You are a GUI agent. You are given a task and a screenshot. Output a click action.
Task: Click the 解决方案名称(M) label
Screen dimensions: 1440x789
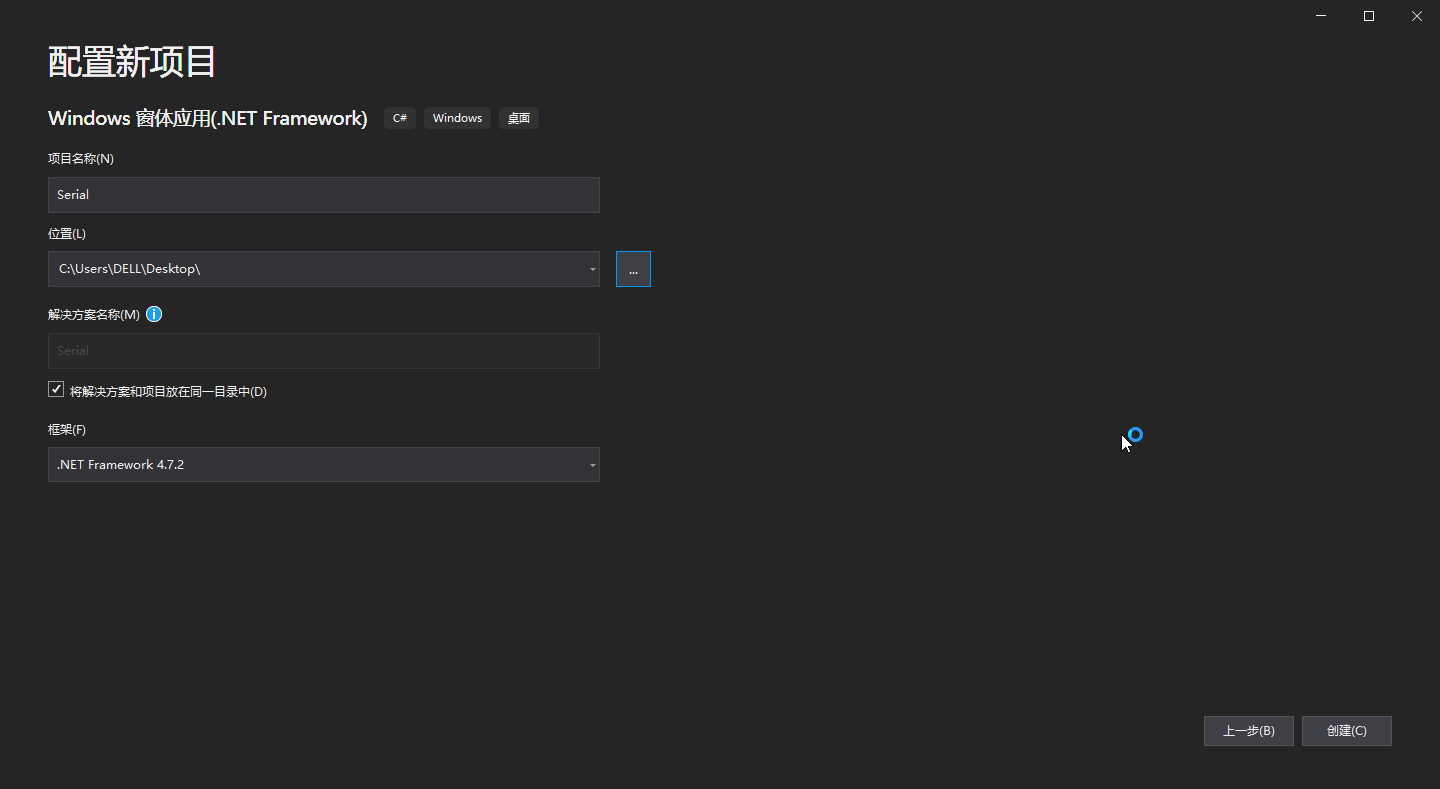(94, 314)
